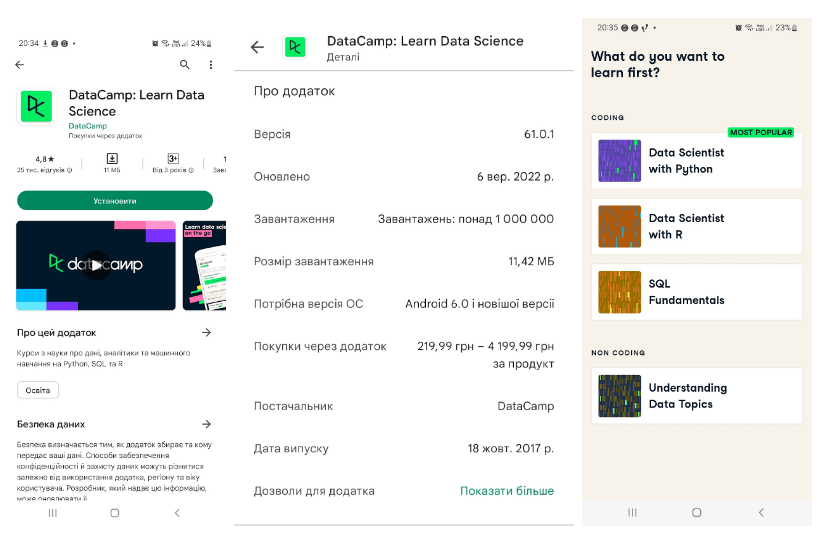The width and height of the screenshot is (824, 537).
Task: Tap the 11 MB download size icon
Action: 112,159
